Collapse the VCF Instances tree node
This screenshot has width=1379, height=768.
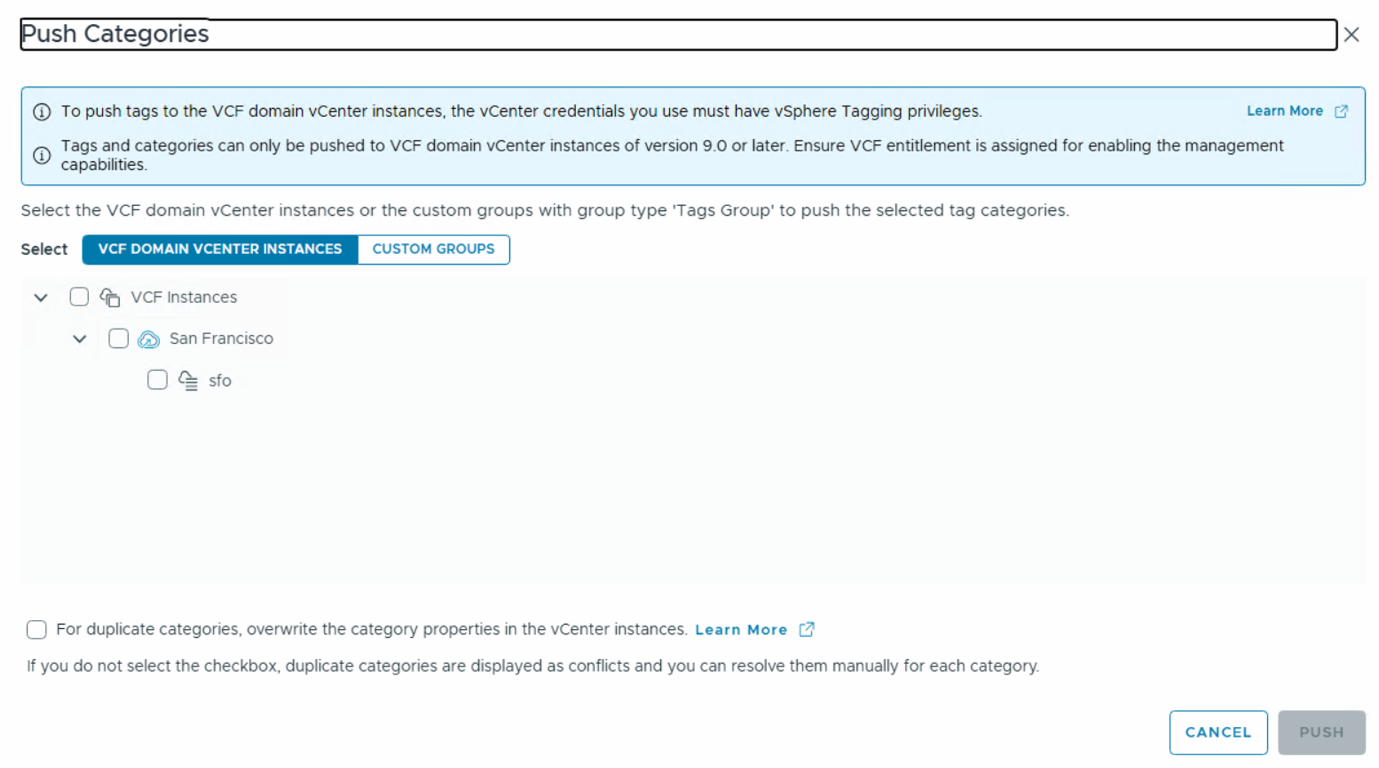pos(40,297)
